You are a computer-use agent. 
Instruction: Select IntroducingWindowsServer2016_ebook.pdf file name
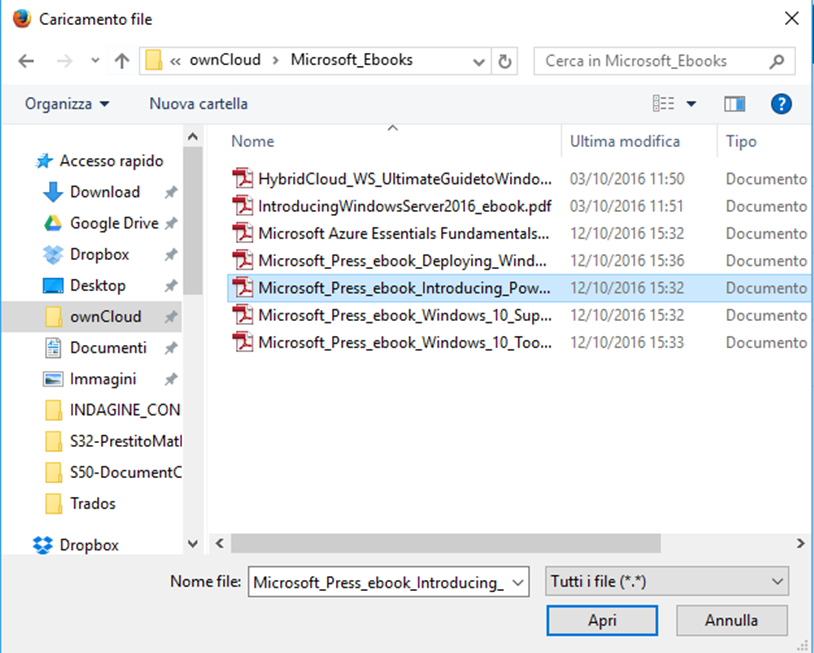[x=405, y=206]
